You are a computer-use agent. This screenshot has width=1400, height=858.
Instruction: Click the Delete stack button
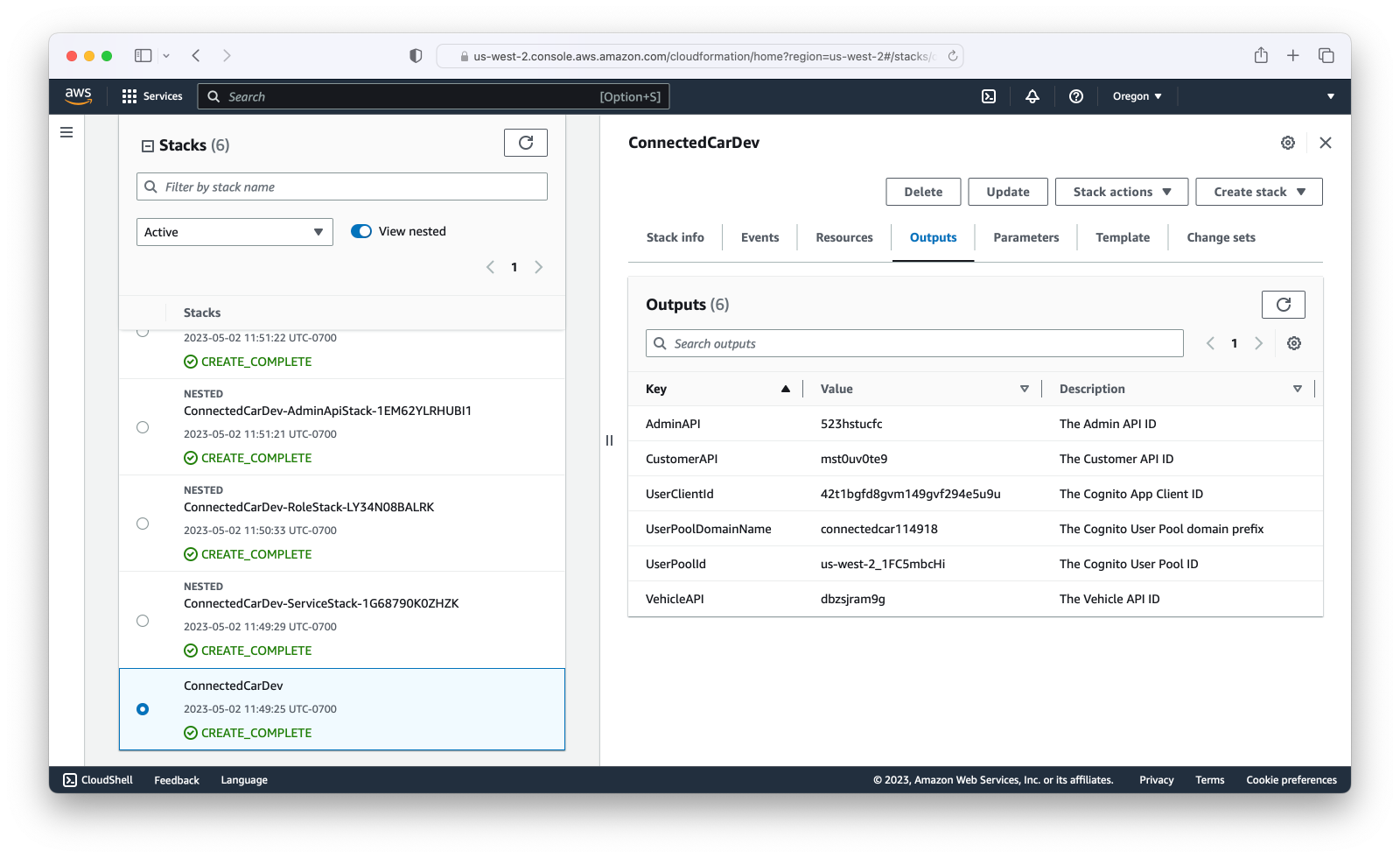pos(923,192)
